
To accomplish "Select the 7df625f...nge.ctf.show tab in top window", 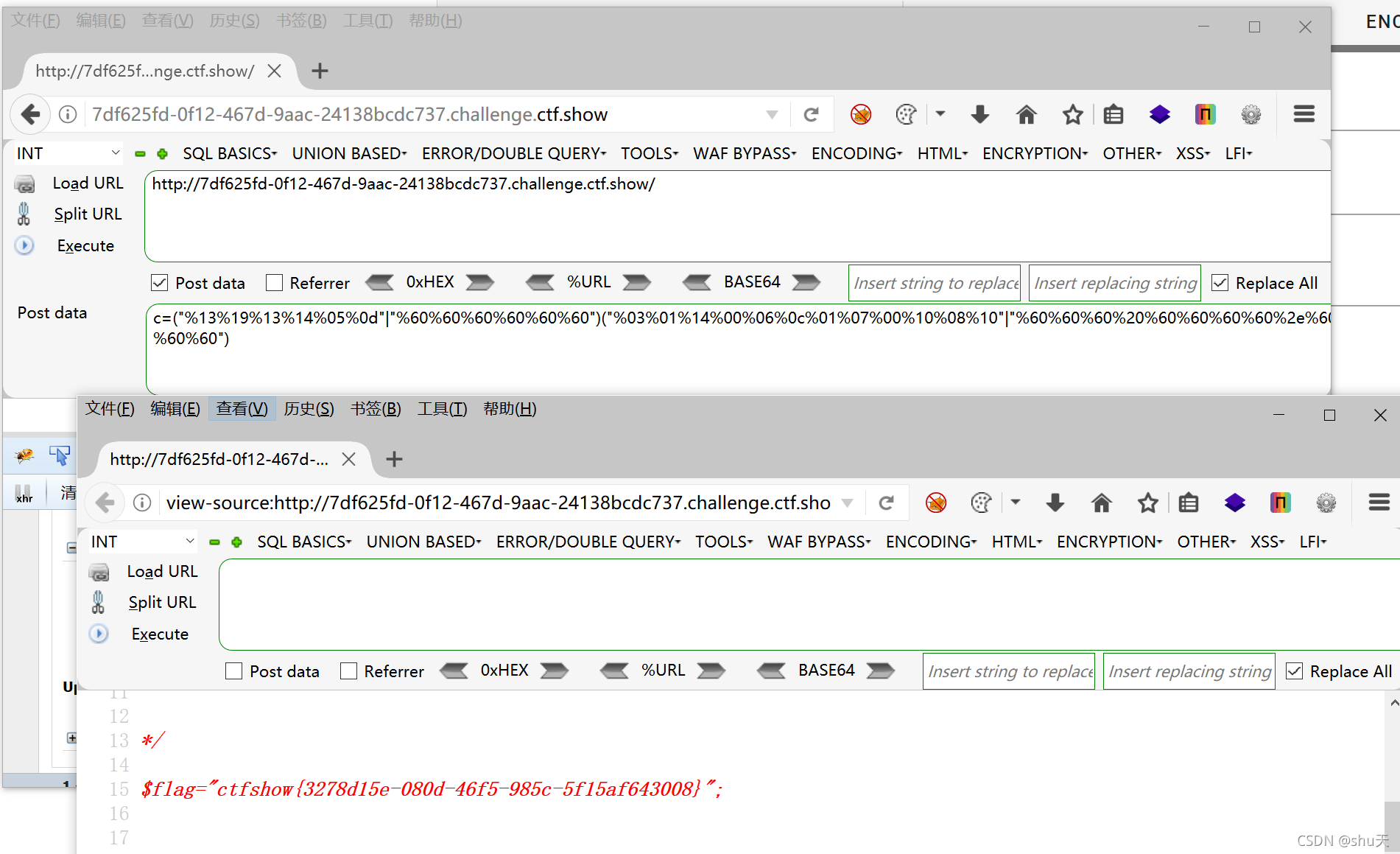I will pos(145,71).
